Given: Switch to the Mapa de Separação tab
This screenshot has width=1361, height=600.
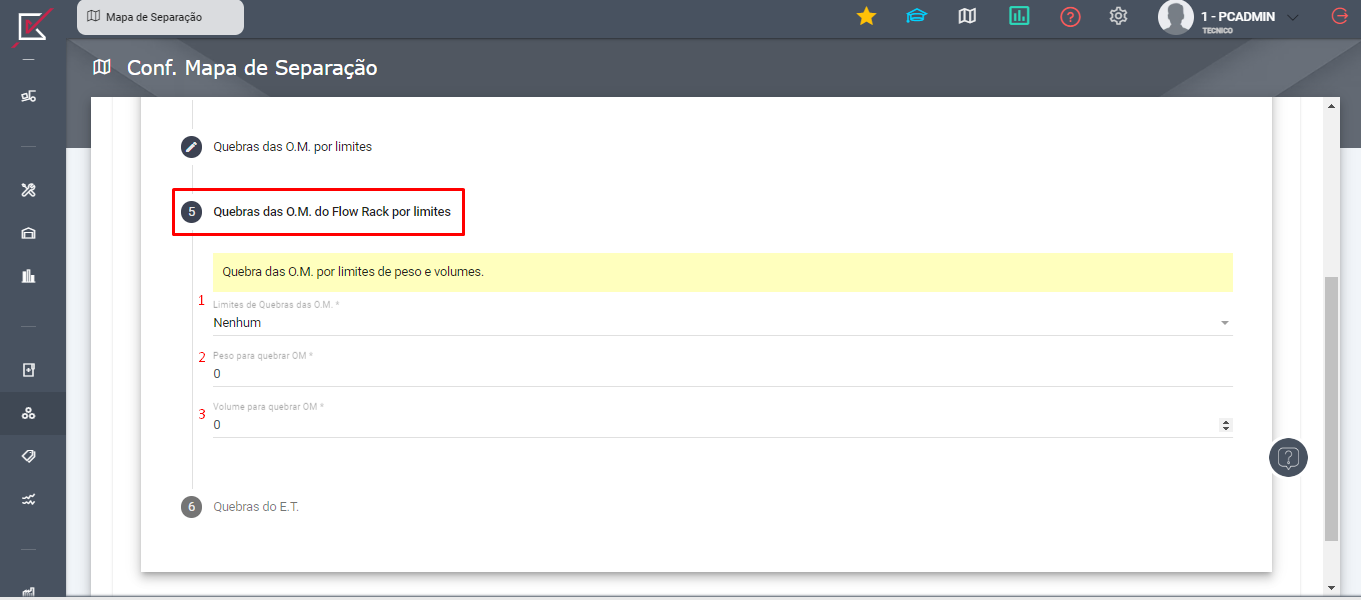Looking at the screenshot, I should click(x=160, y=17).
